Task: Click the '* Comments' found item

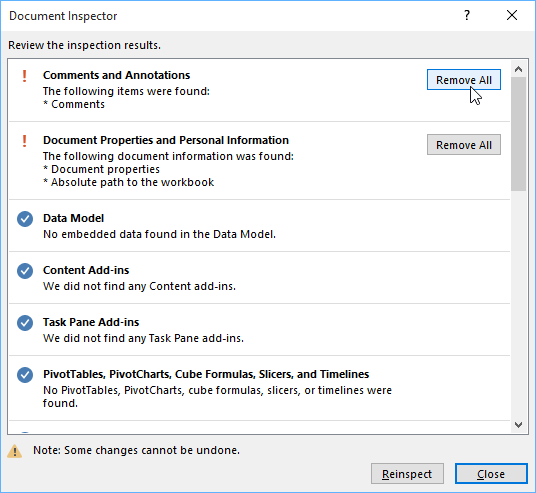Action: [74, 104]
